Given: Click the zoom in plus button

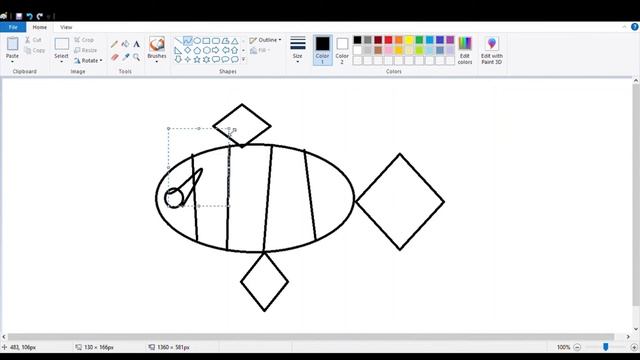Looking at the screenshot, I should 634,347.
